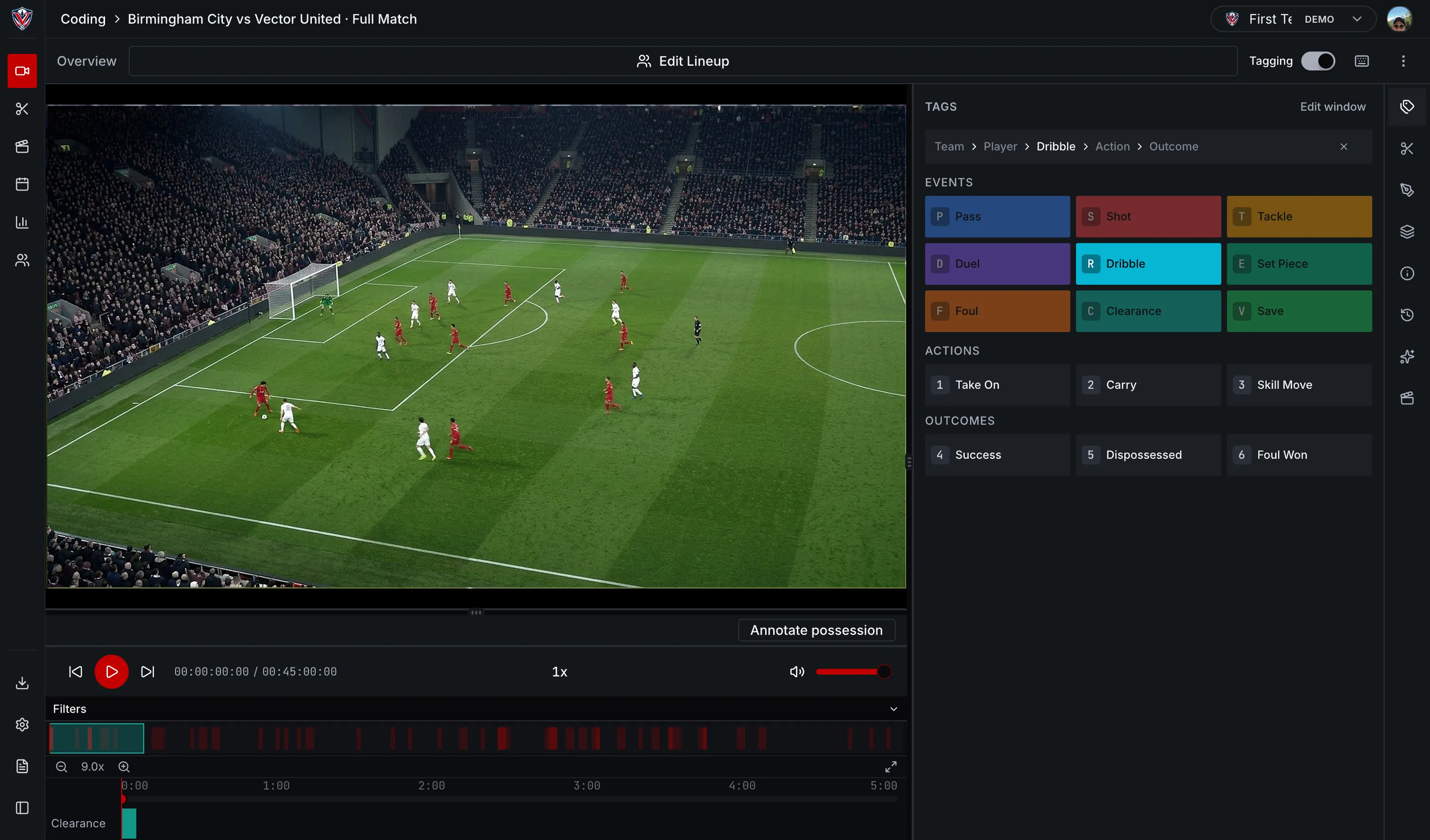Open the bar chart statistics page
This screenshot has width=1430, height=840.
22,222
